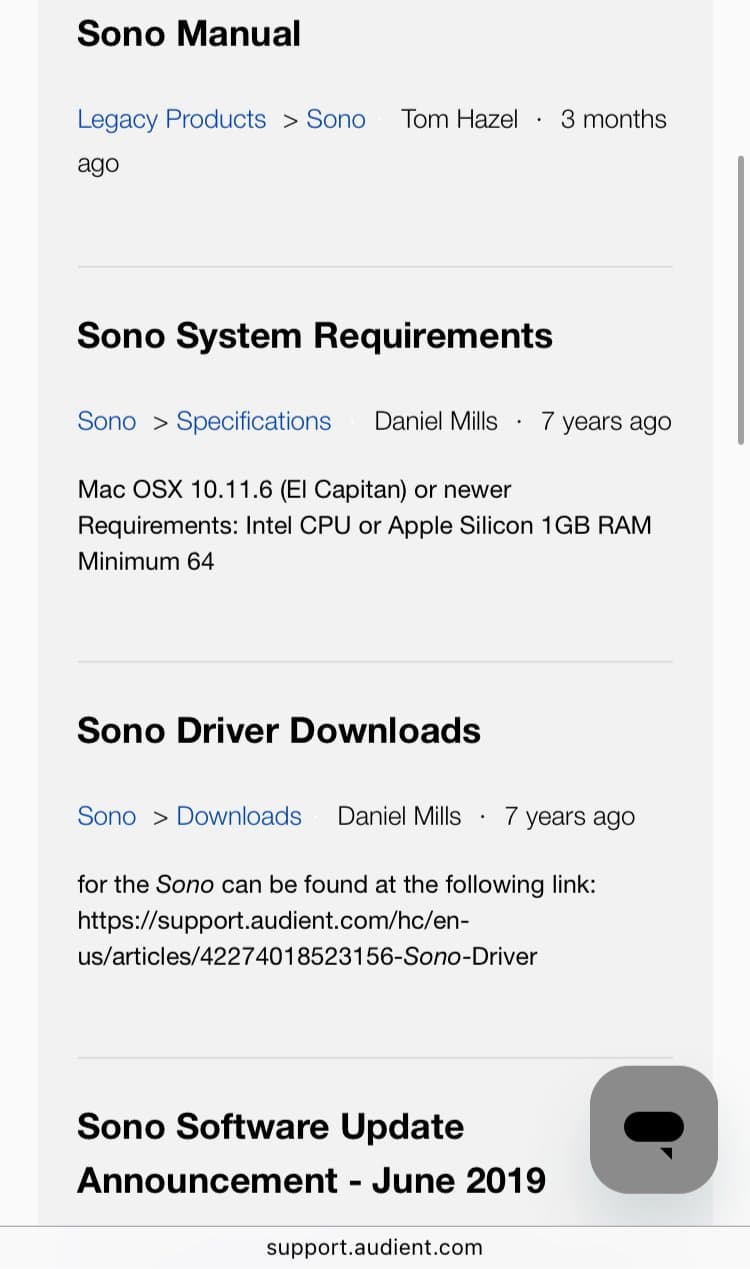This screenshot has height=1269, width=750.
Task: Select Sono breadcrumb beside Specifications
Action: tap(106, 421)
